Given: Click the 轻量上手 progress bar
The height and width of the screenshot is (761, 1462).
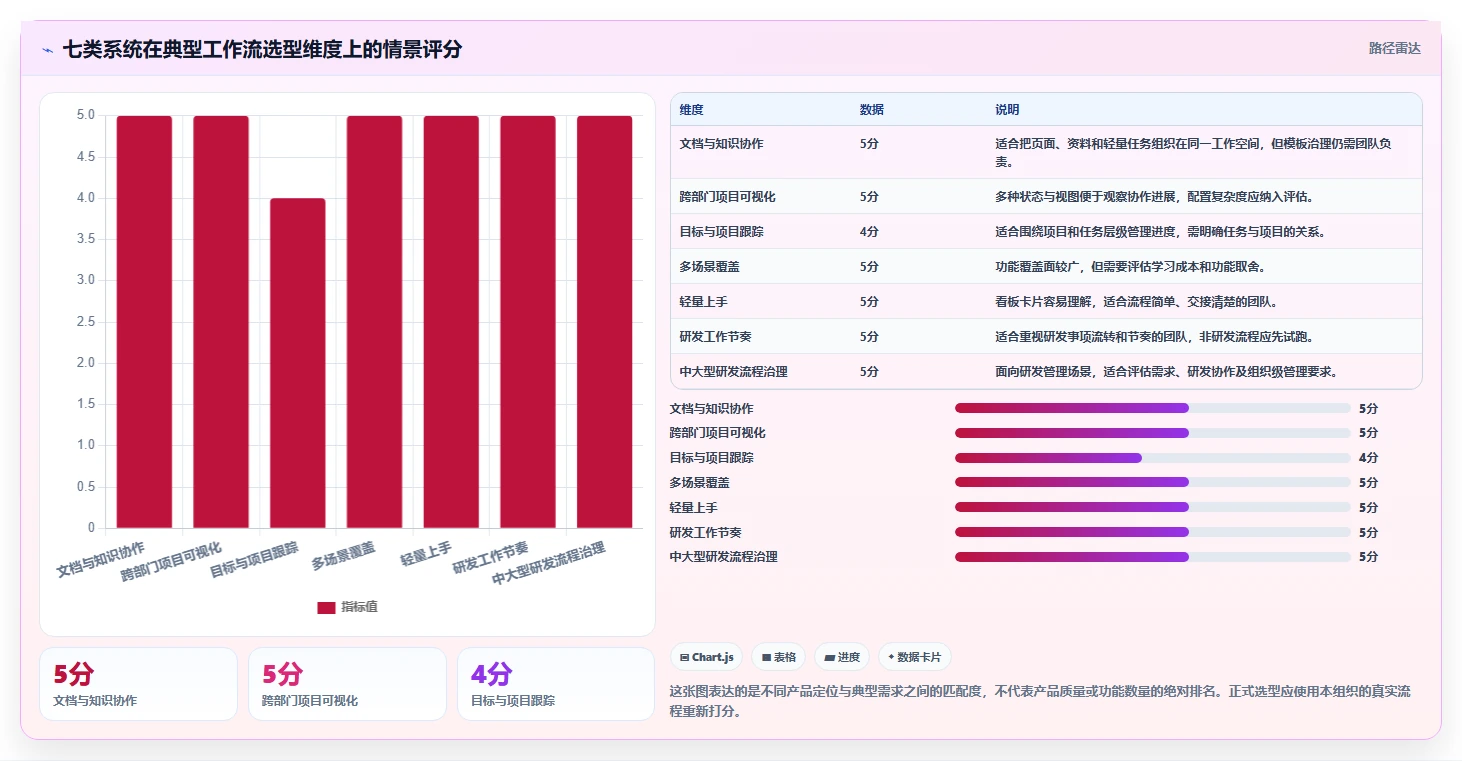Looking at the screenshot, I should [1153, 507].
